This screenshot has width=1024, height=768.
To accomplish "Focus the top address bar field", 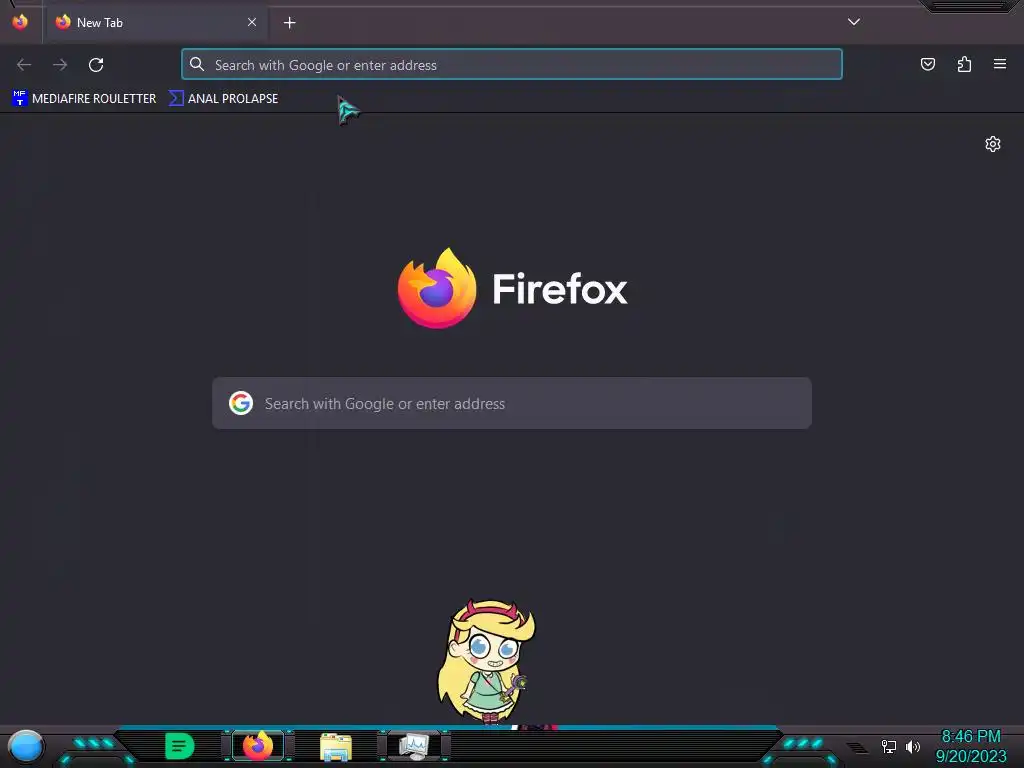I will tap(511, 65).
